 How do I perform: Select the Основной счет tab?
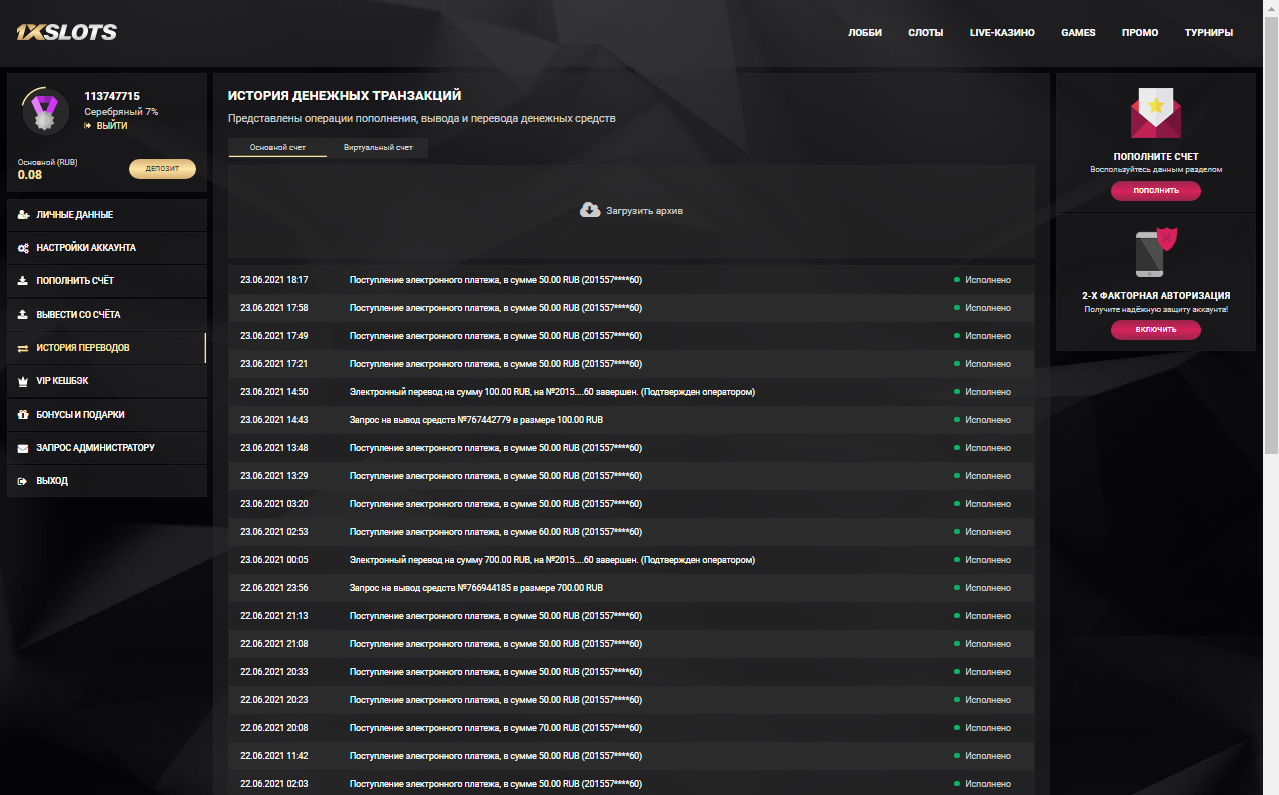pos(278,148)
